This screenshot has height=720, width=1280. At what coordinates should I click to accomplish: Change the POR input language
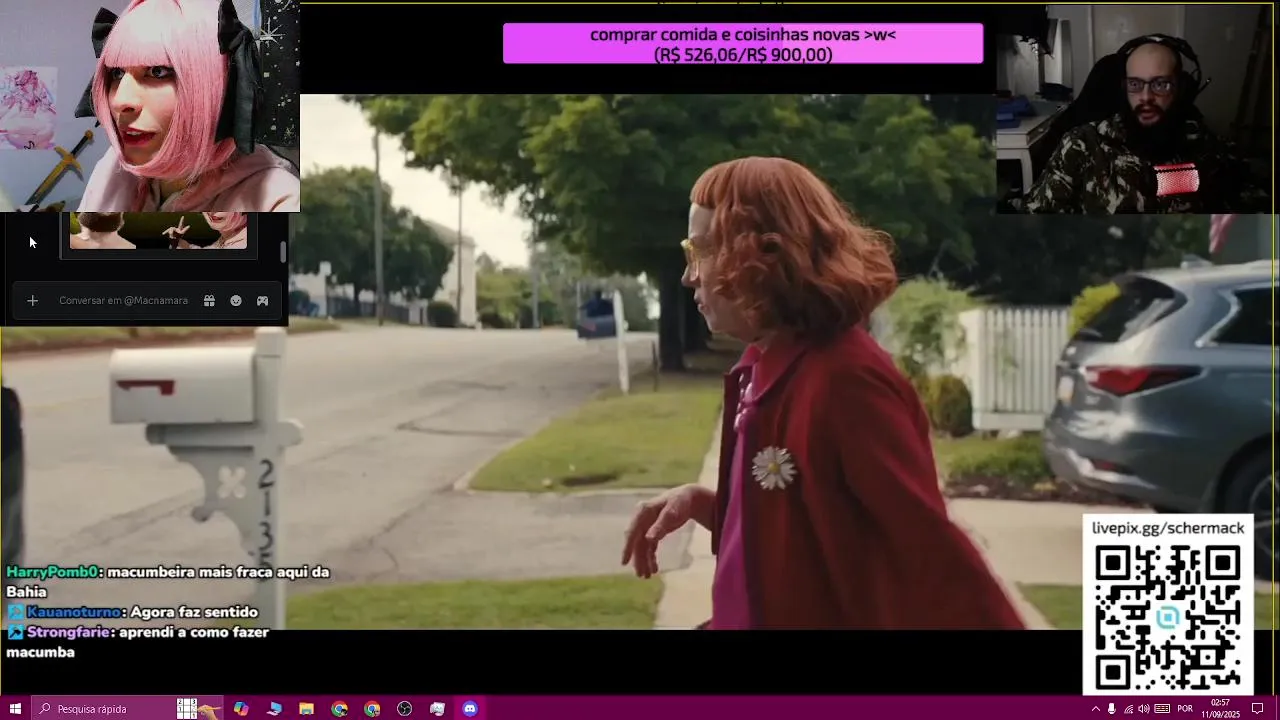pos(1185,709)
